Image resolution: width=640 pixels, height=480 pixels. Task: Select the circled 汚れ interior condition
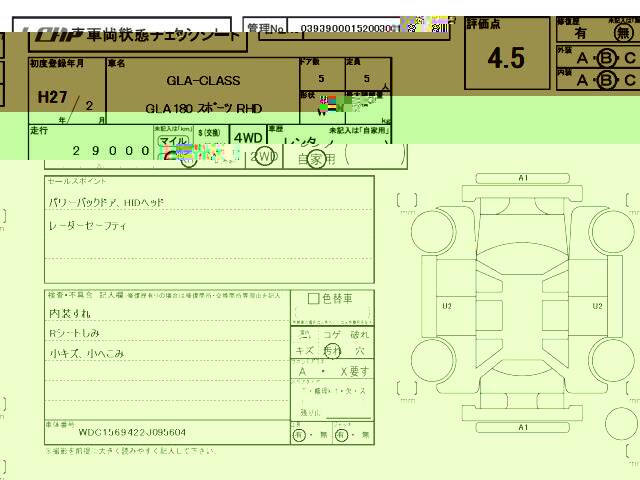(332, 351)
